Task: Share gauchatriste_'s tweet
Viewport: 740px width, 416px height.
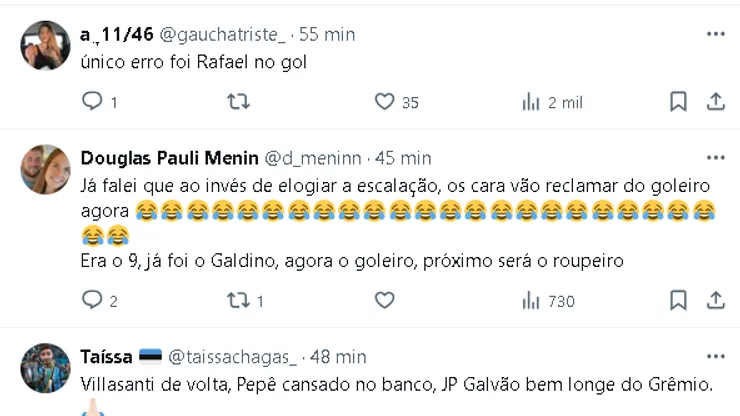Action: (716, 101)
